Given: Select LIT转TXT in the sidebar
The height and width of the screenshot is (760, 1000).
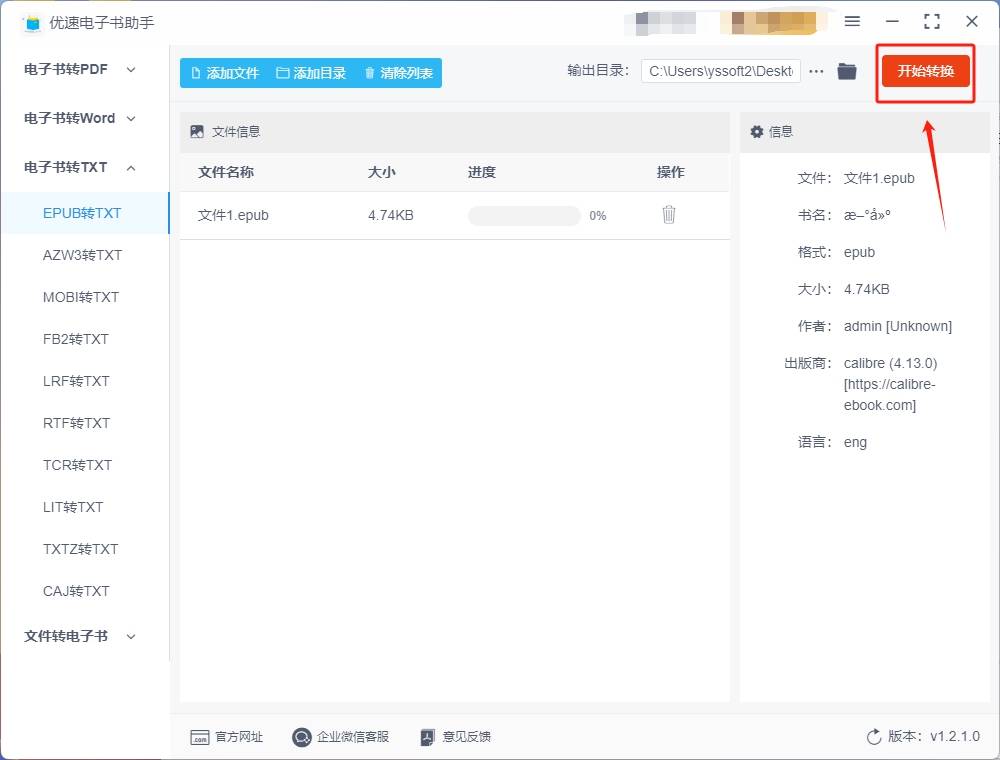Looking at the screenshot, I should pos(73,508).
